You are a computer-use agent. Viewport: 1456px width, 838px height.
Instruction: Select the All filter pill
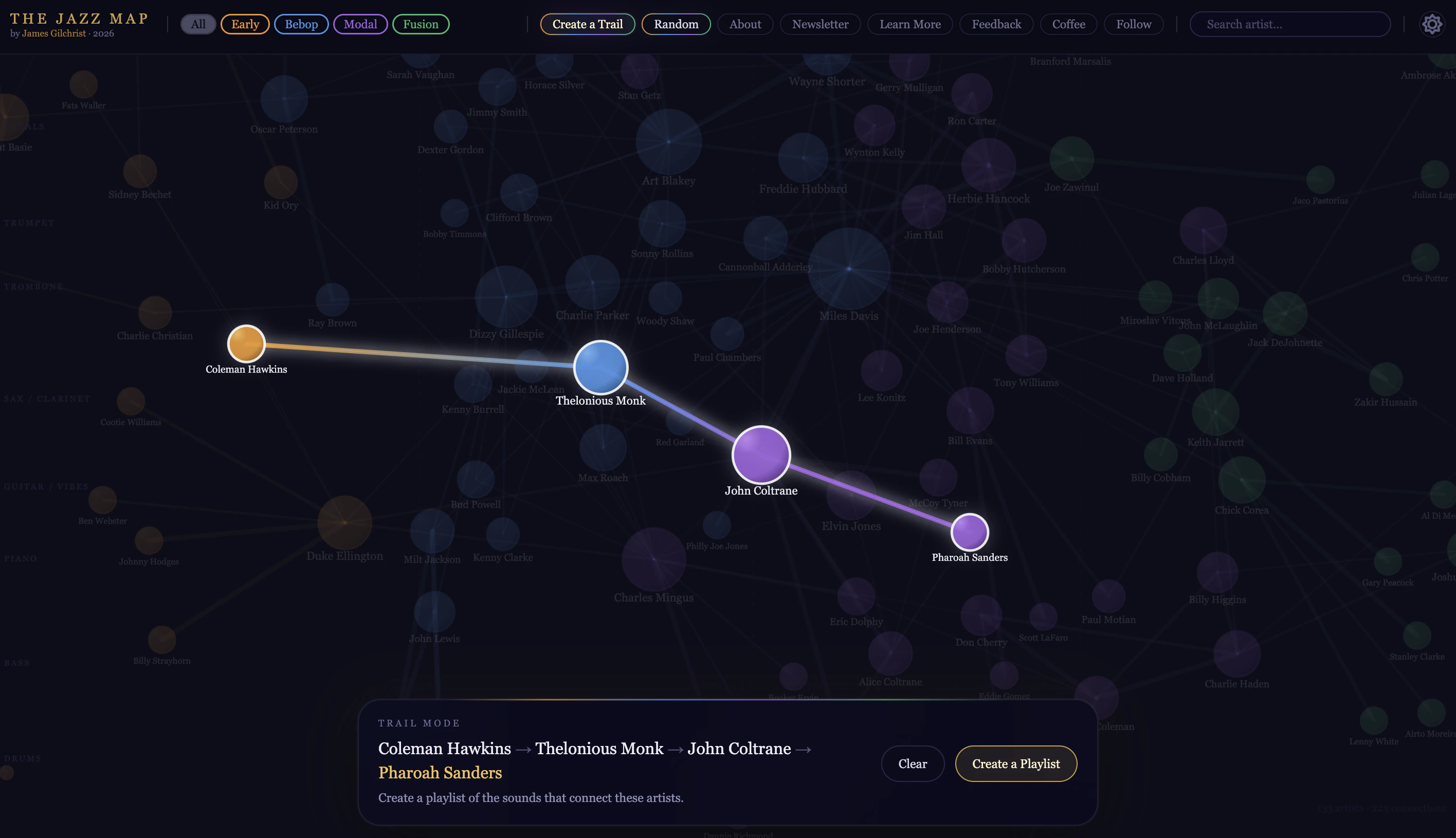pos(198,24)
